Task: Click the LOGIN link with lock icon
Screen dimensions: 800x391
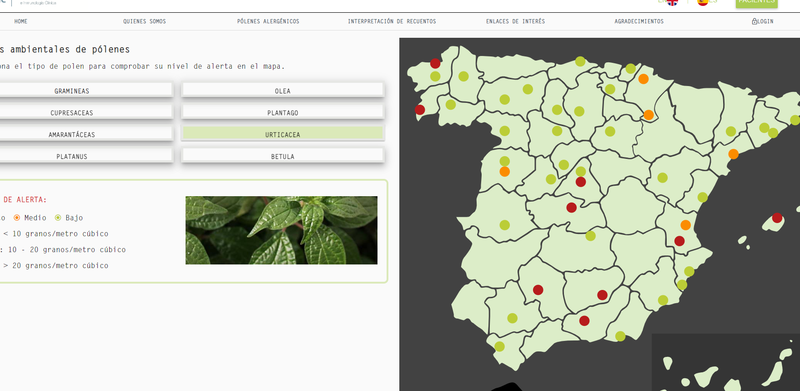Action: click(763, 21)
